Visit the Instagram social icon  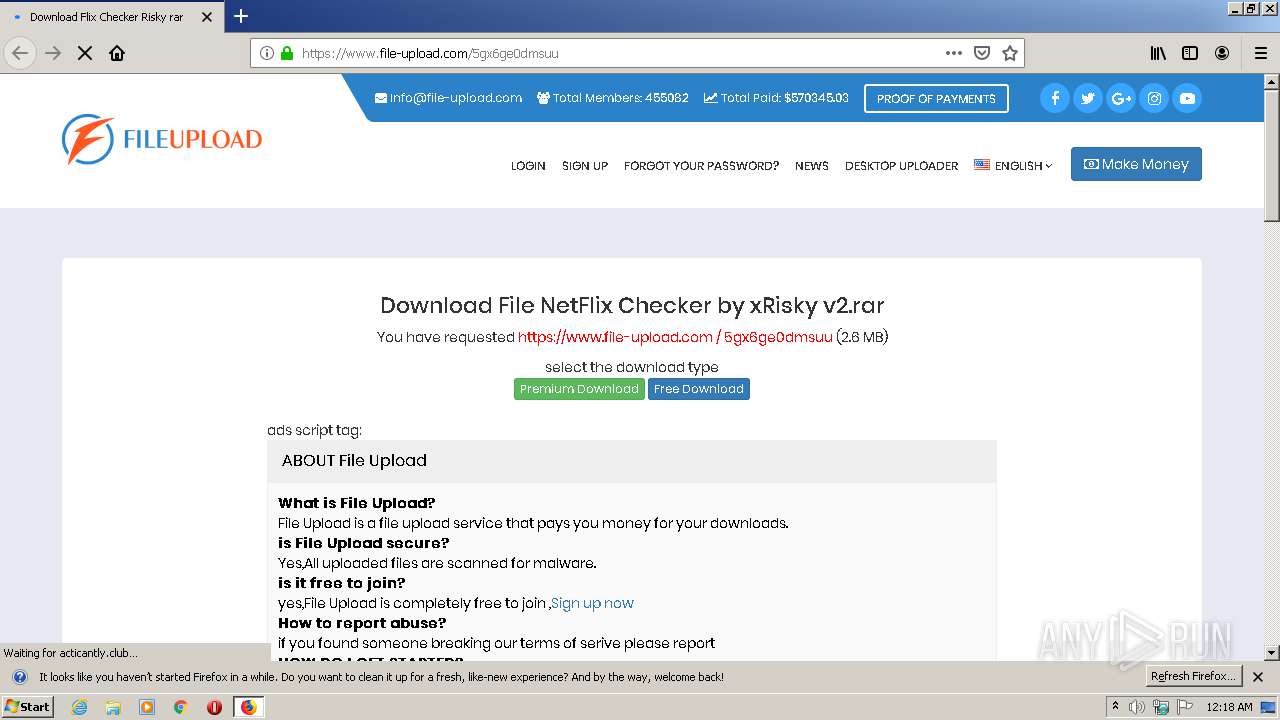tap(1154, 98)
